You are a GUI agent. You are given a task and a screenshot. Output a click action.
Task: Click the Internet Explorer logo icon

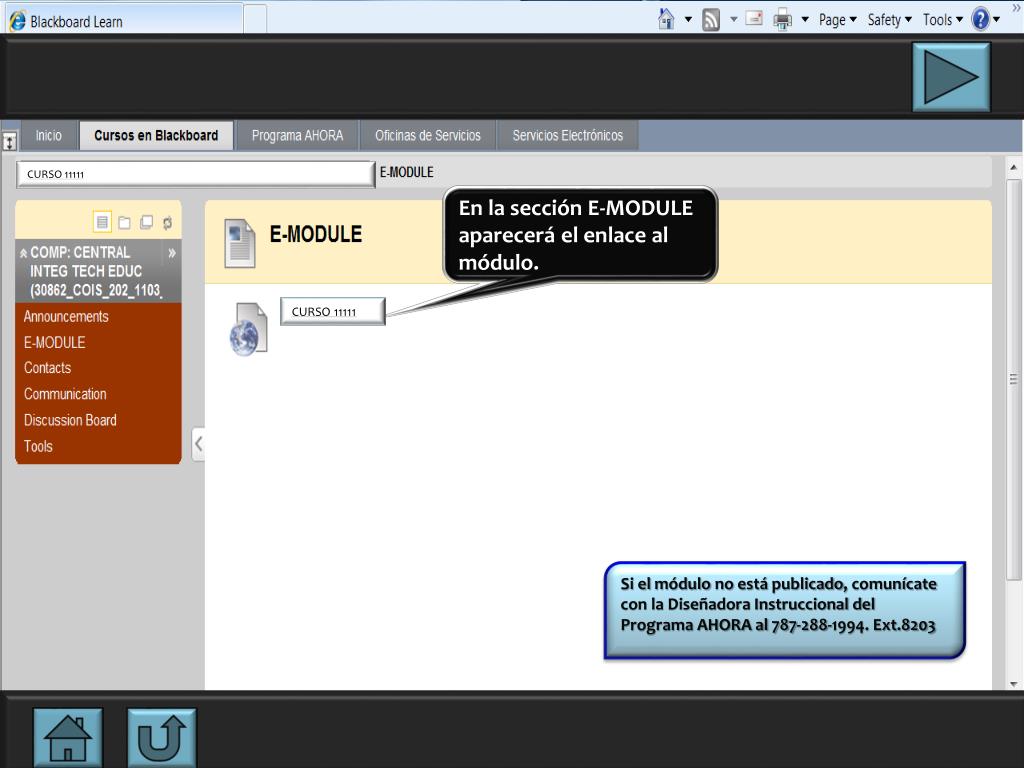tap(18, 20)
